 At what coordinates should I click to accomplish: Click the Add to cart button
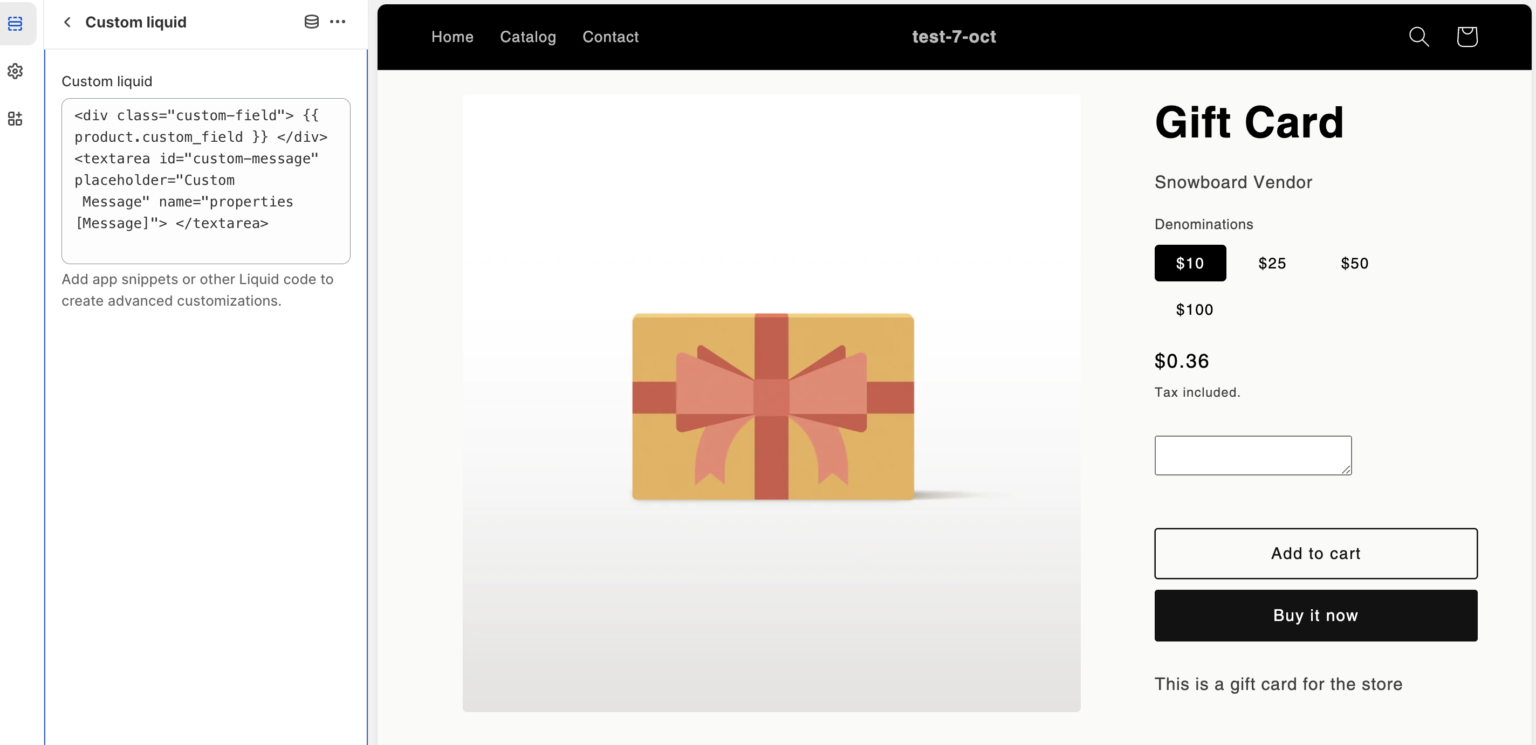(1316, 553)
